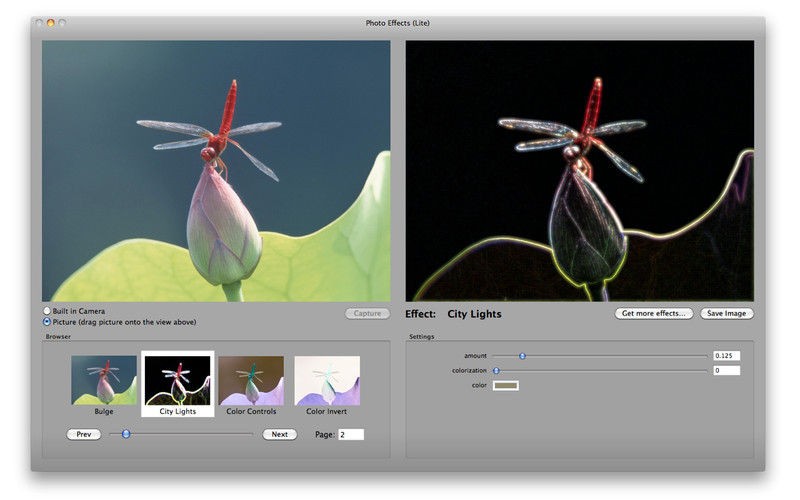This screenshot has width=800, height=500.
Task: Click the amount slider knob
Action: pos(522,356)
